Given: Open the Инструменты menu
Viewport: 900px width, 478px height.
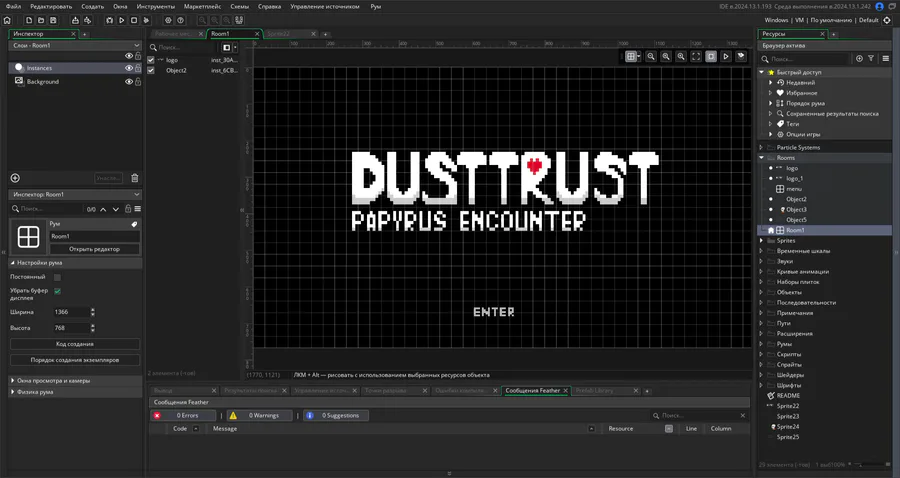Looking at the screenshot, I should (156, 6).
